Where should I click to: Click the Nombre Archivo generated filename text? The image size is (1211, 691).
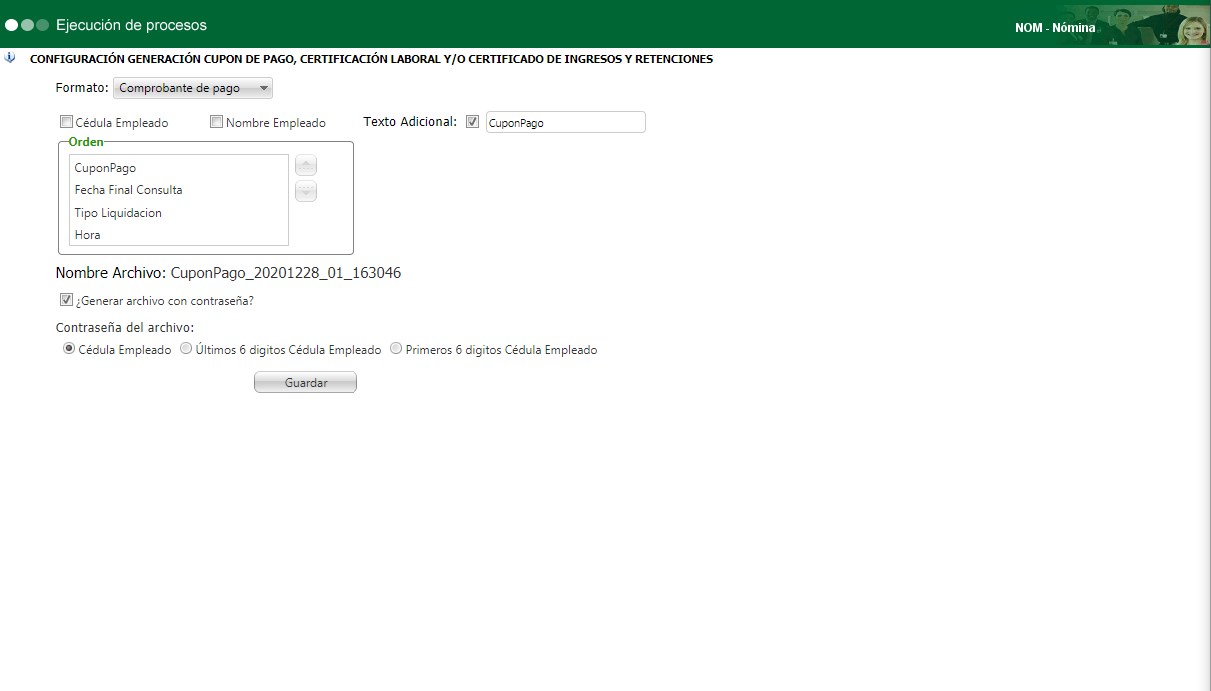coord(286,272)
